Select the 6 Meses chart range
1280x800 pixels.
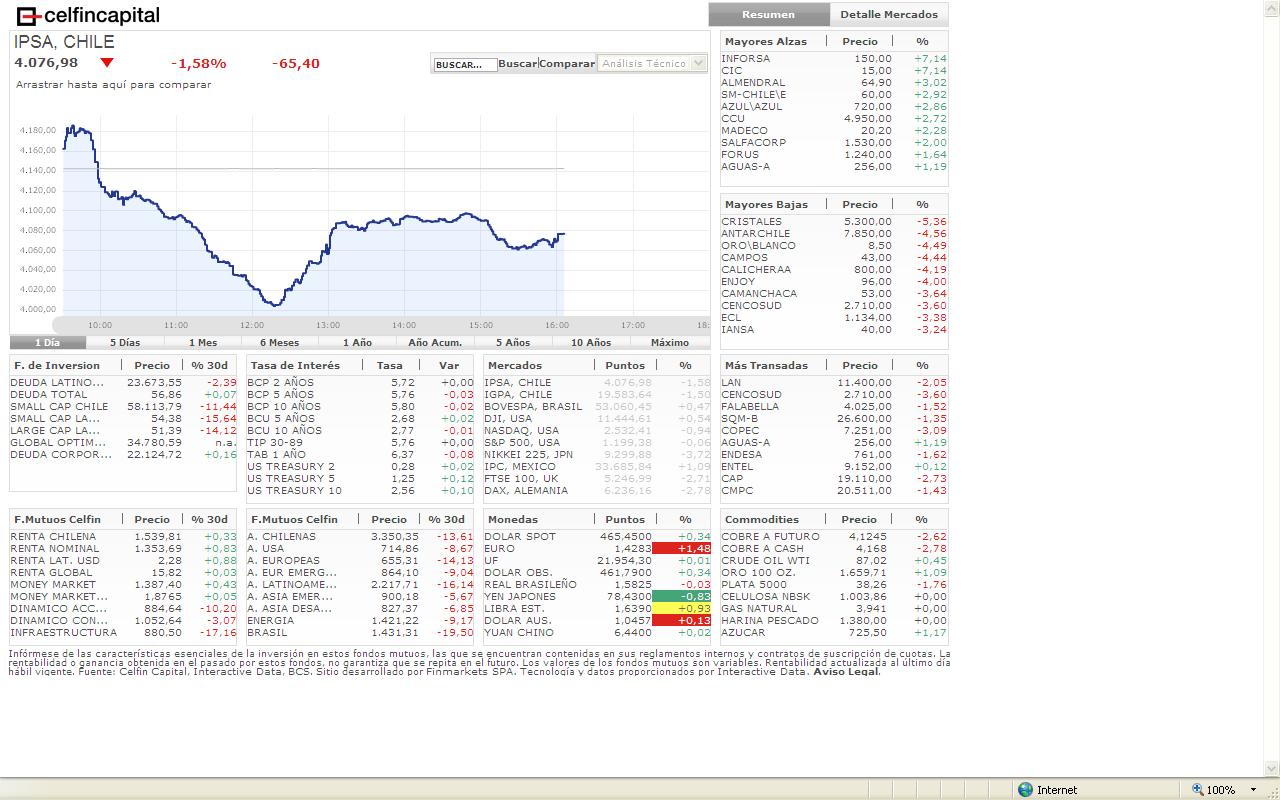(280, 342)
